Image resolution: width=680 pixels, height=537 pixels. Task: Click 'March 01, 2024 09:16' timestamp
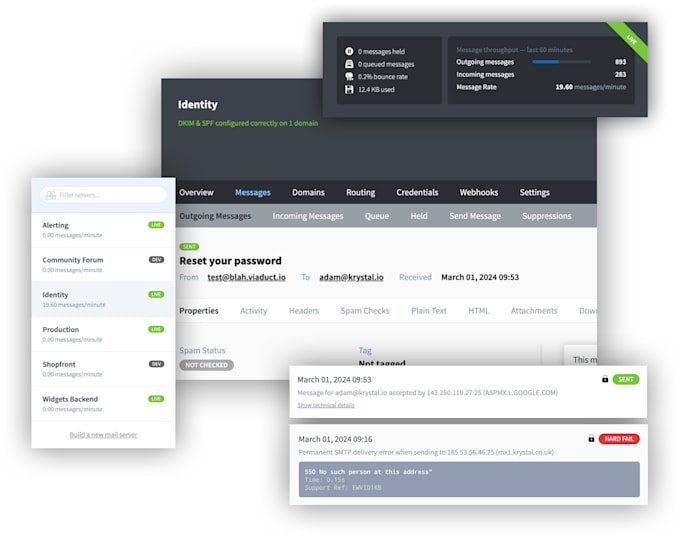click(335, 439)
